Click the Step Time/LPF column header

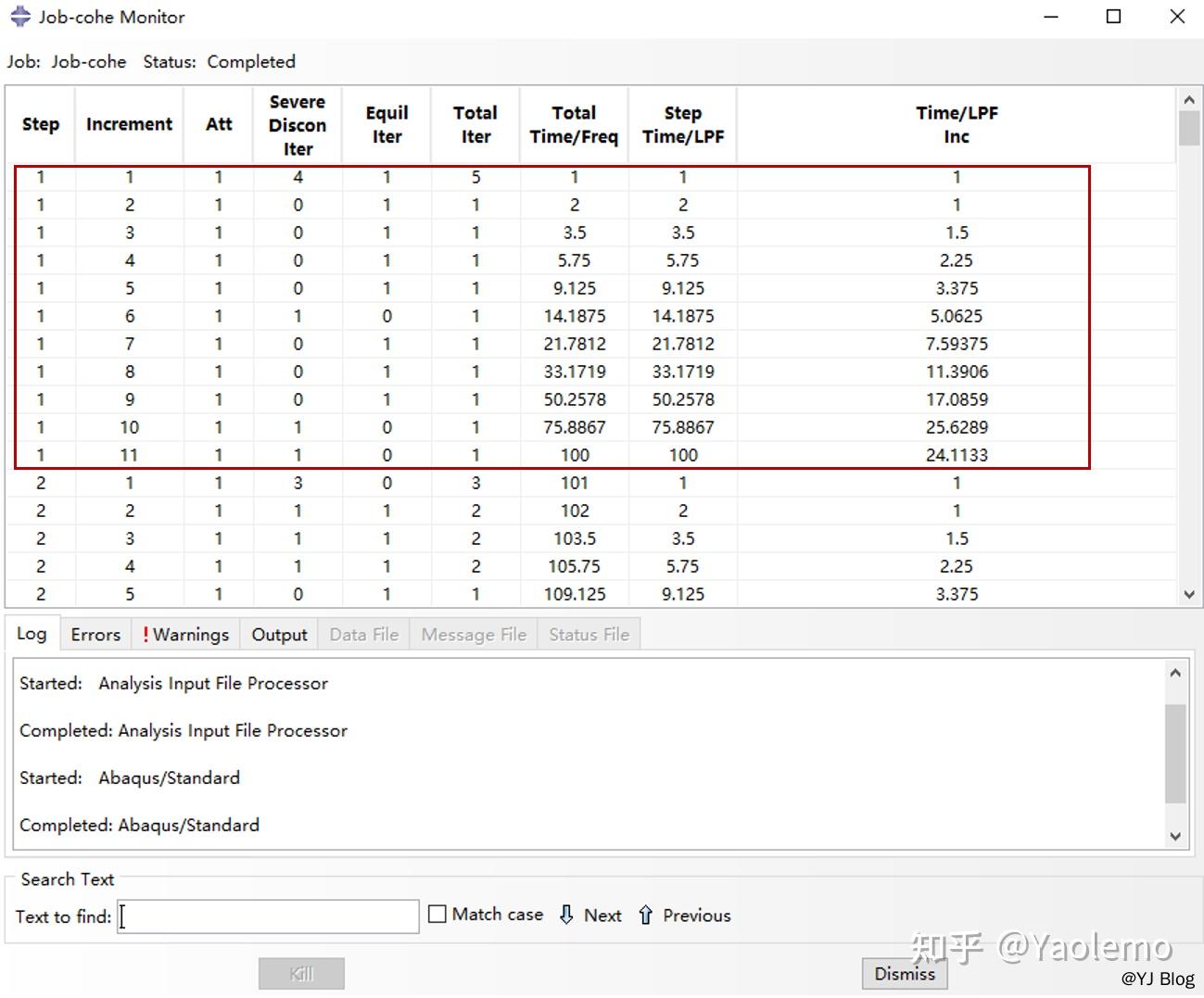coord(683,124)
